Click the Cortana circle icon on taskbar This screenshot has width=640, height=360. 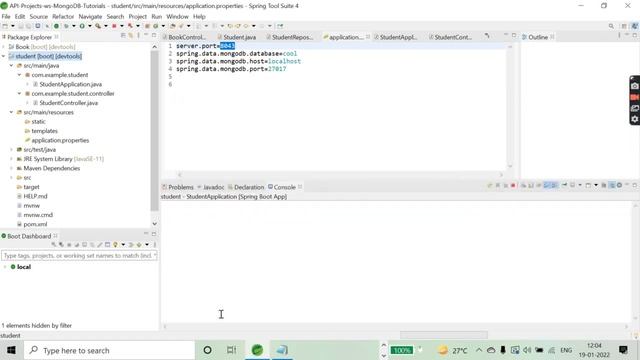tap(207, 350)
